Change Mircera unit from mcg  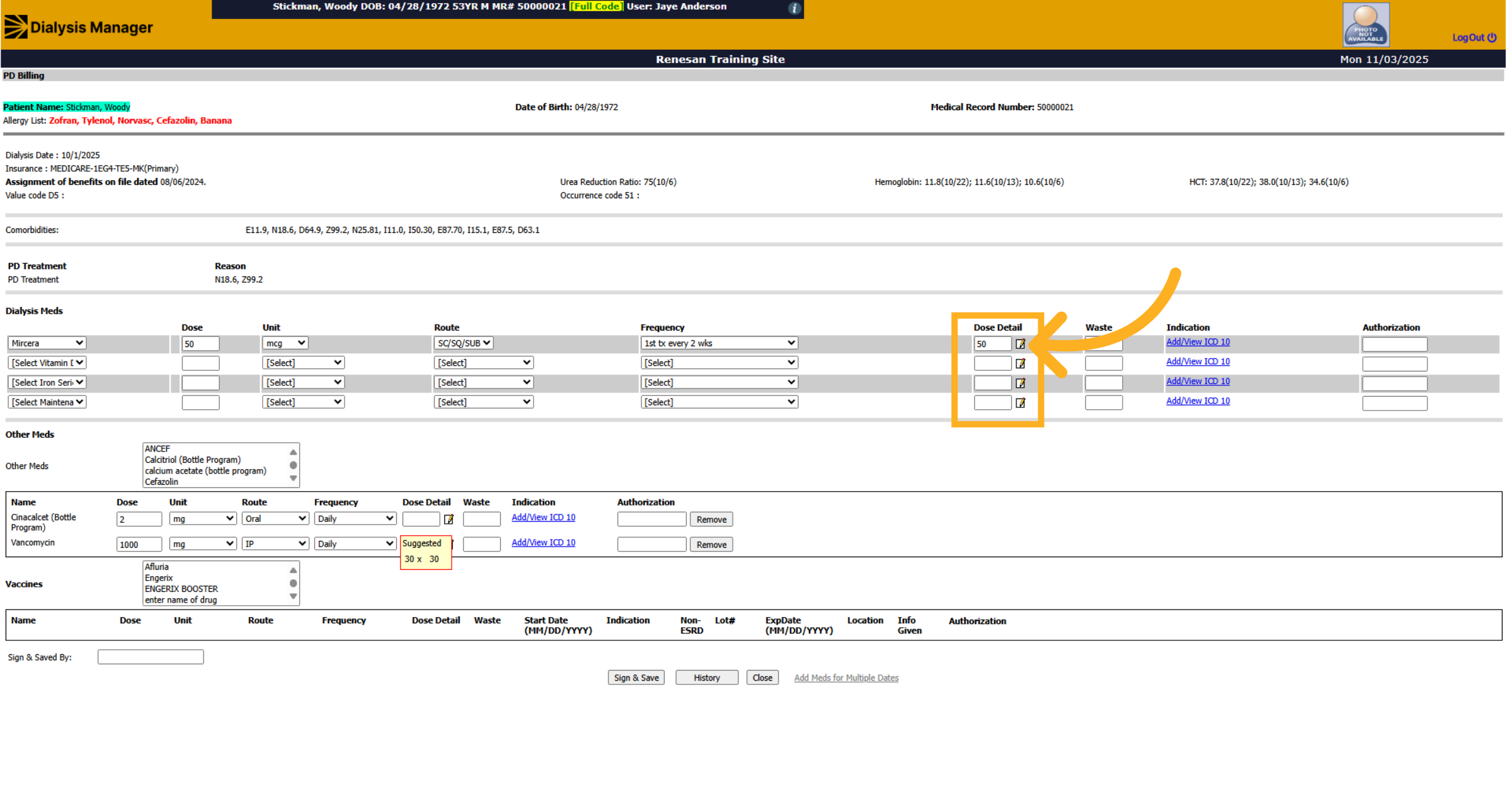click(x=285, y=343)
